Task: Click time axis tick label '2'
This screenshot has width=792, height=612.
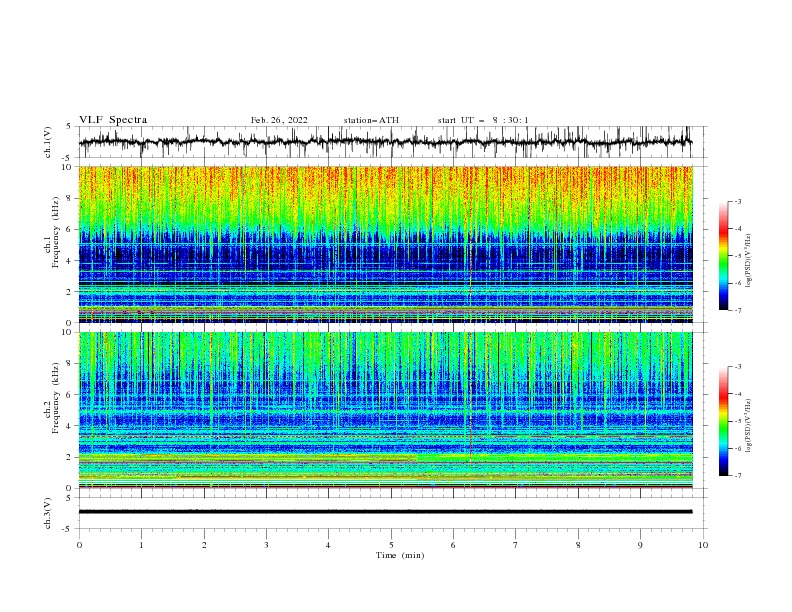Action: [x=204, y=545]
